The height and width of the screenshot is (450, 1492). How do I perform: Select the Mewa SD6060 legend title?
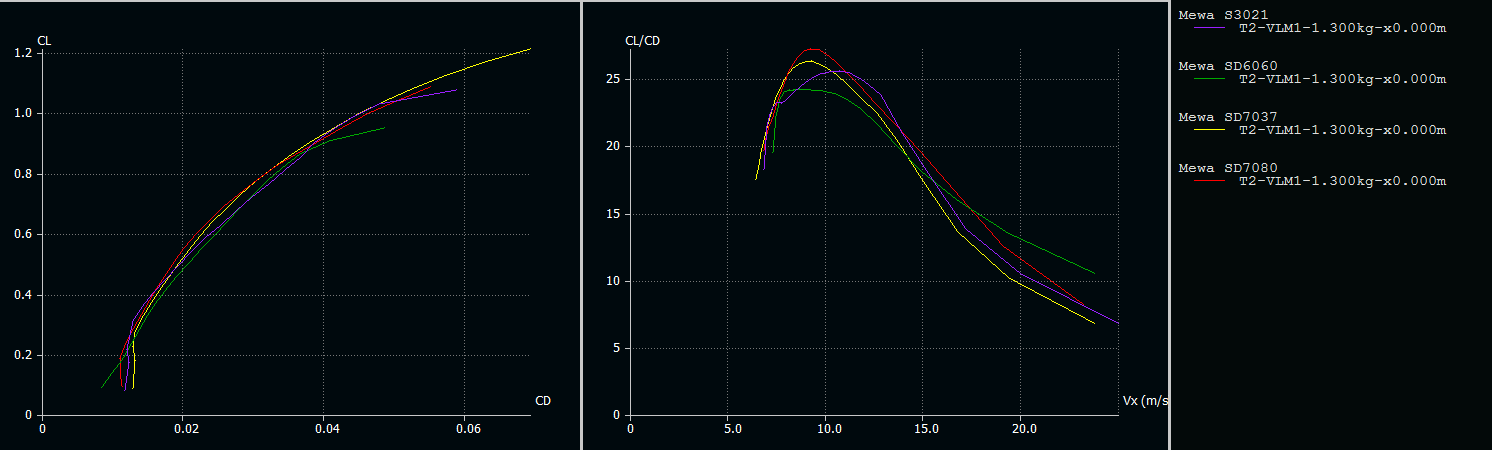pos(1214,66)
